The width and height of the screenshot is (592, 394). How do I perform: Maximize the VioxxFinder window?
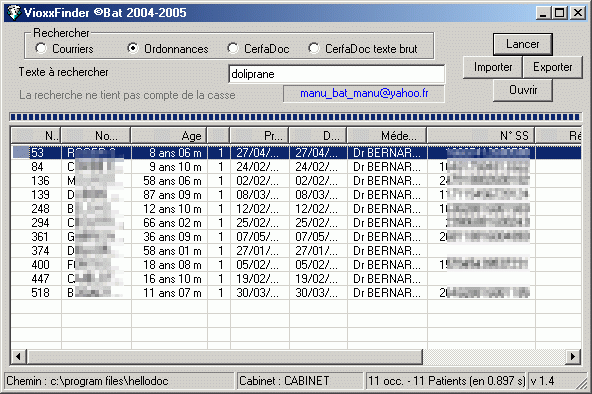tap(559, 13)
